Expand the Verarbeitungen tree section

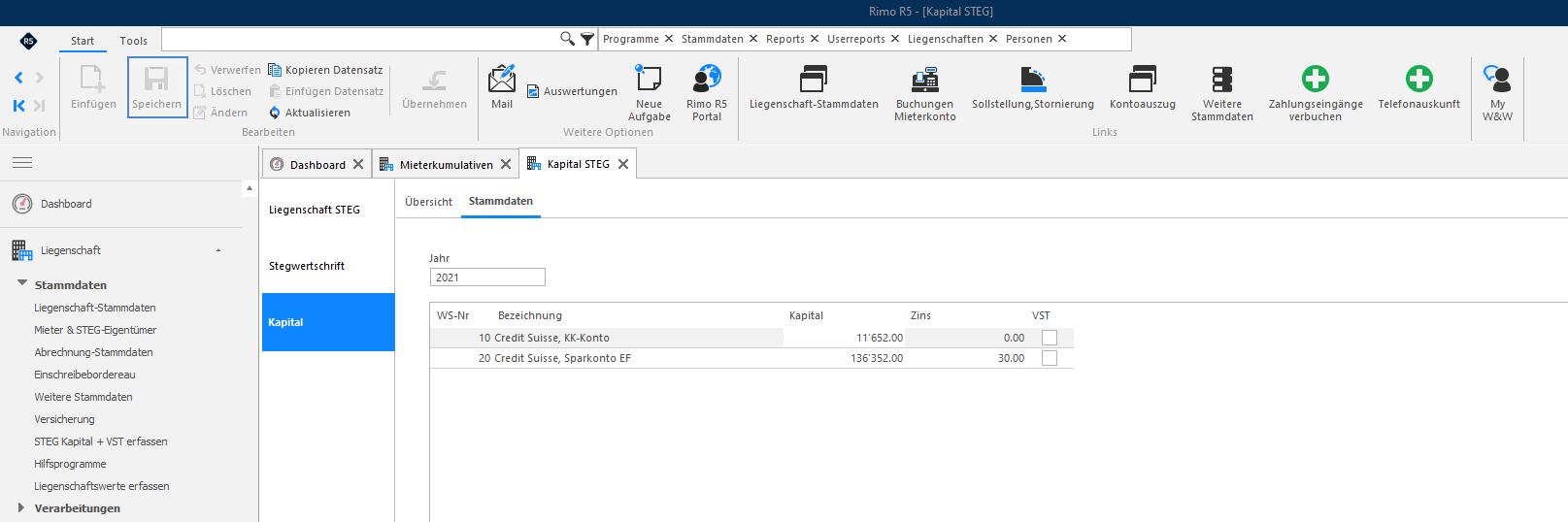[21, 507]
